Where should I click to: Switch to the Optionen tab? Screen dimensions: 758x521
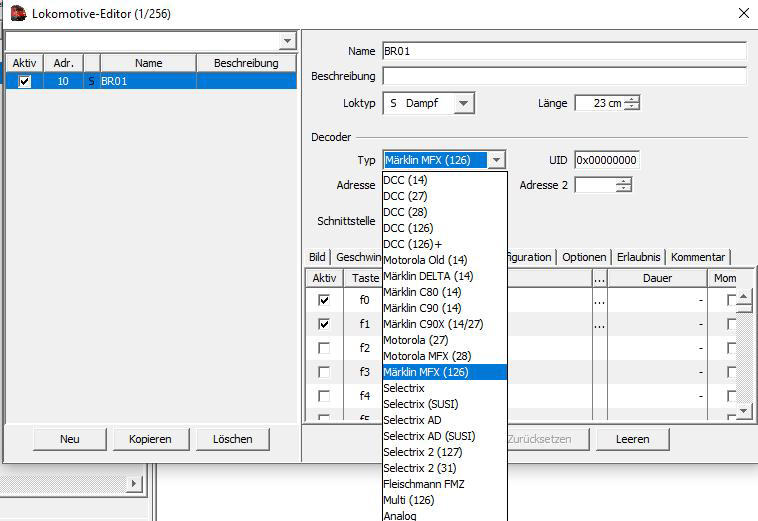click(x=584, y=257)
